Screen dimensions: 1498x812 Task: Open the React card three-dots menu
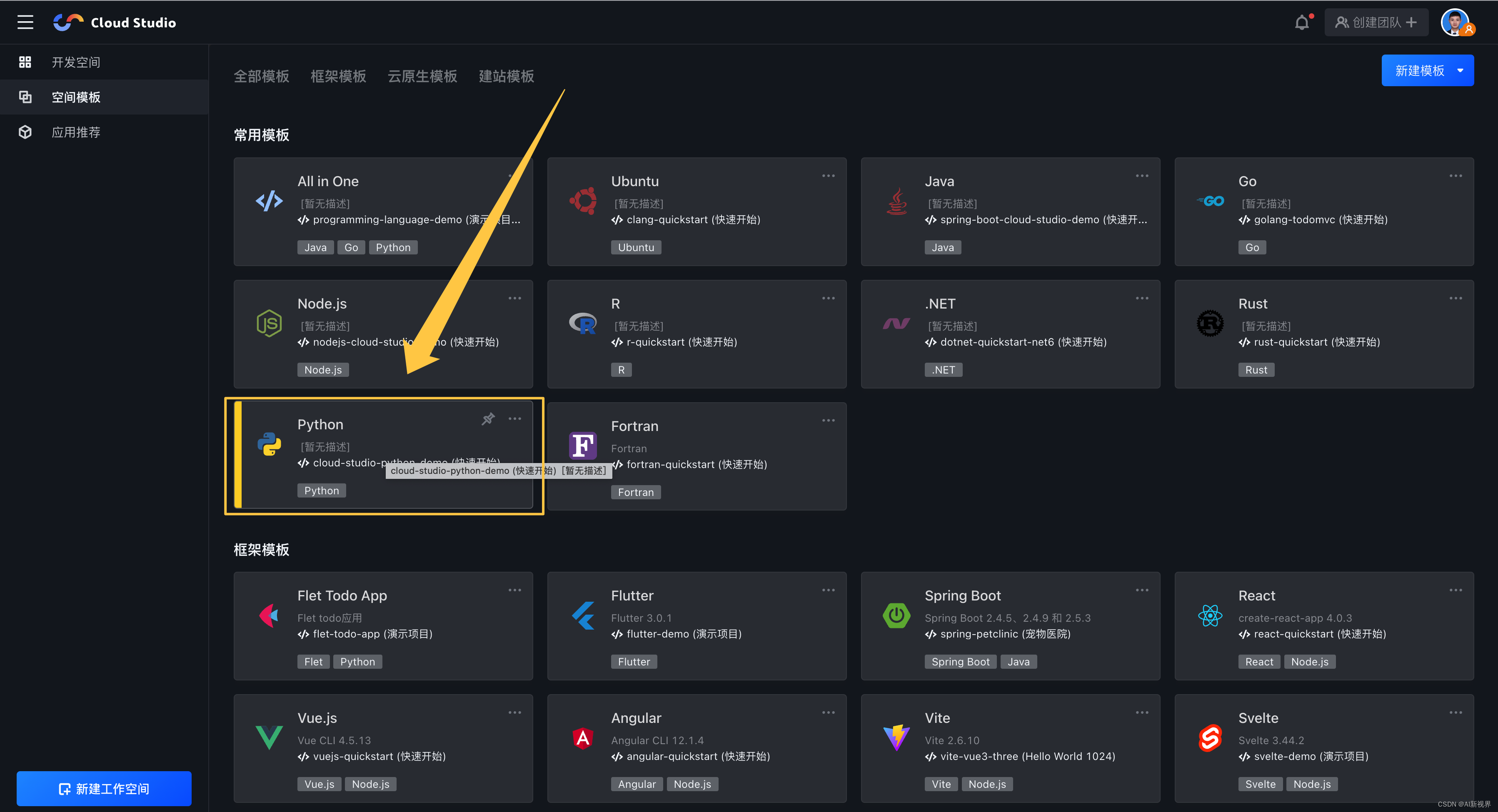(1455, 590)
